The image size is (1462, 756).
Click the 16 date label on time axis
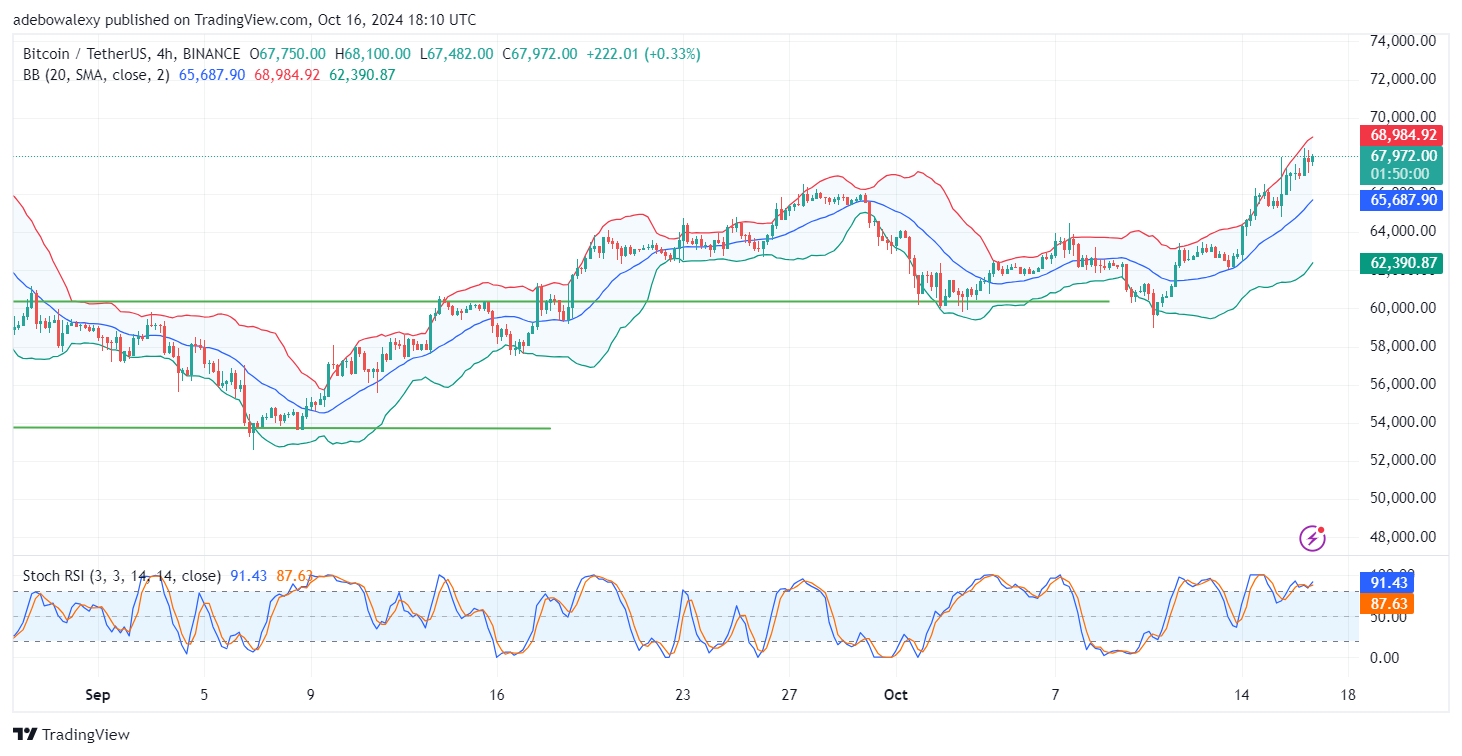click(x=497, y=694)
